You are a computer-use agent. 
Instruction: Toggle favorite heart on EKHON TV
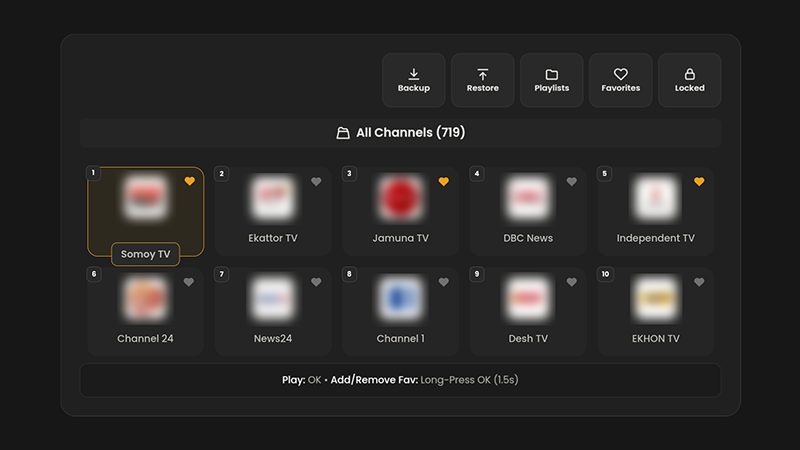pos(699,282)
